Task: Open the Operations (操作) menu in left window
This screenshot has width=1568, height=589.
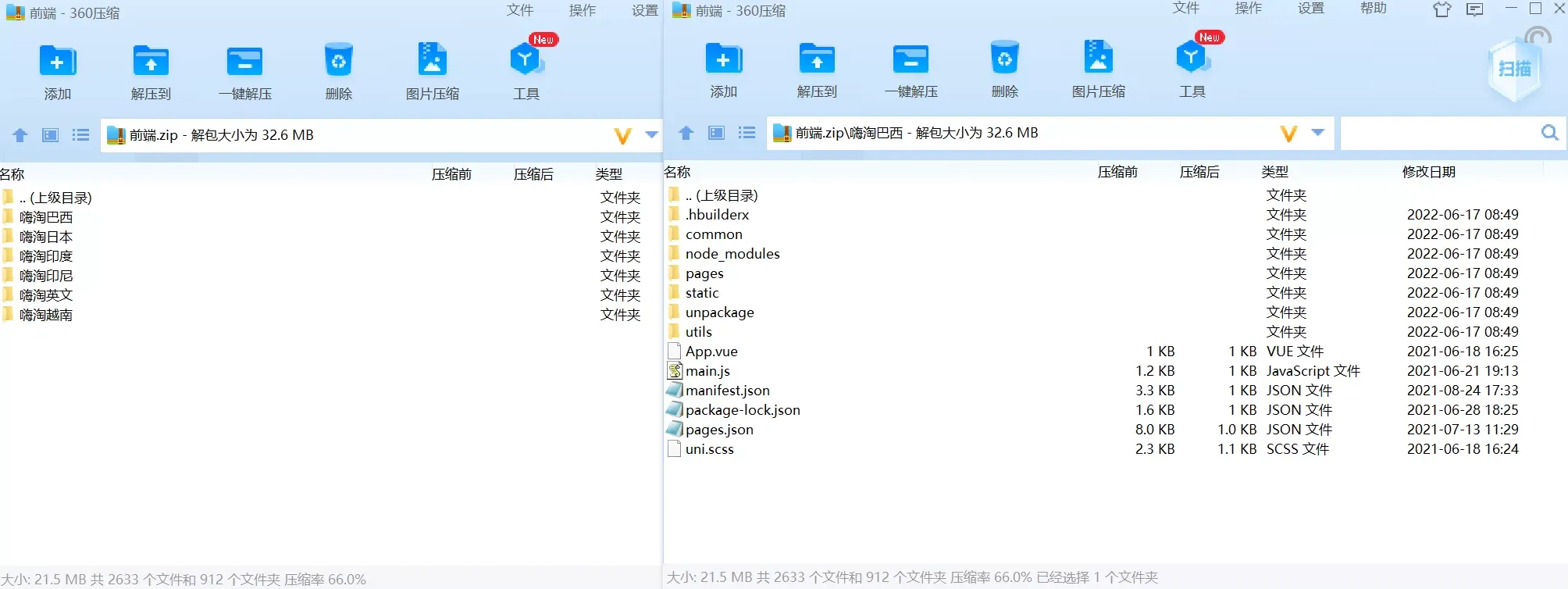Action: (x=582, y=10)
